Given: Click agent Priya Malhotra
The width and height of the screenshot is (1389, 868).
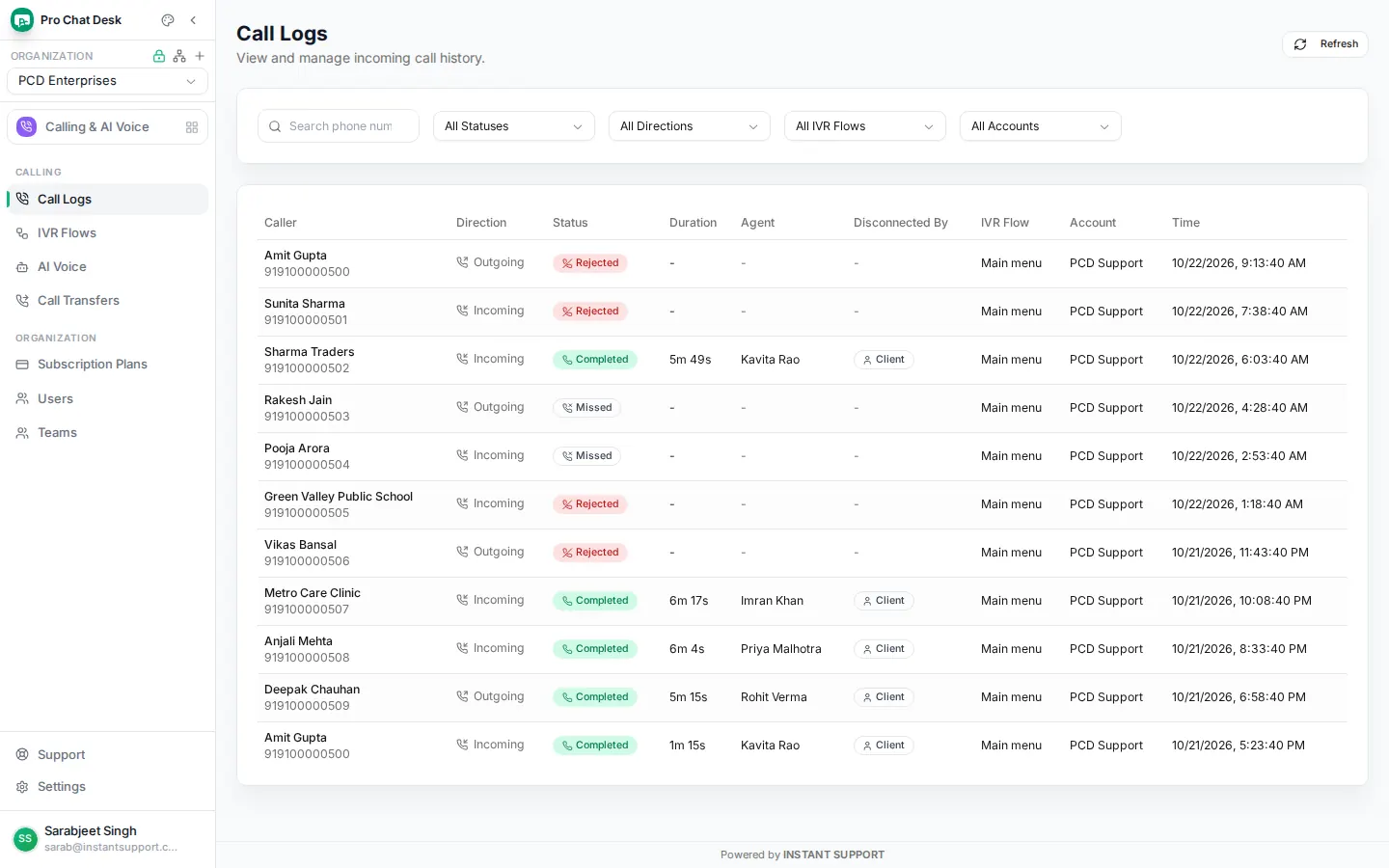Looking at the screenshot, I should click(781, 649).
